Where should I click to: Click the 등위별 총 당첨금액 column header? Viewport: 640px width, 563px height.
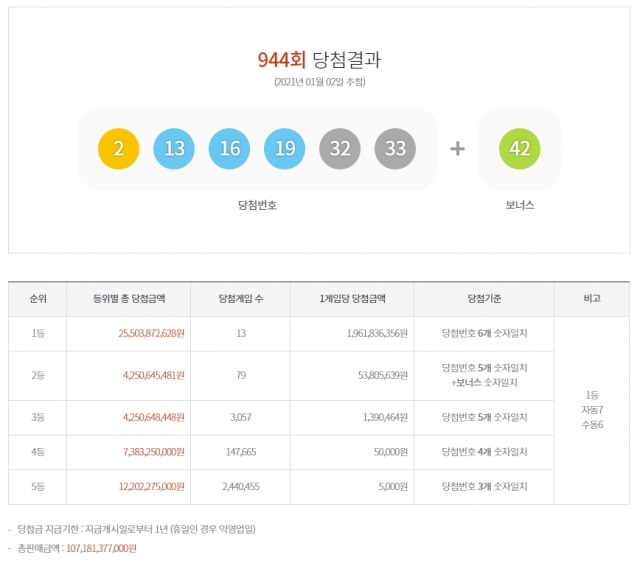(x=129, y=299)
